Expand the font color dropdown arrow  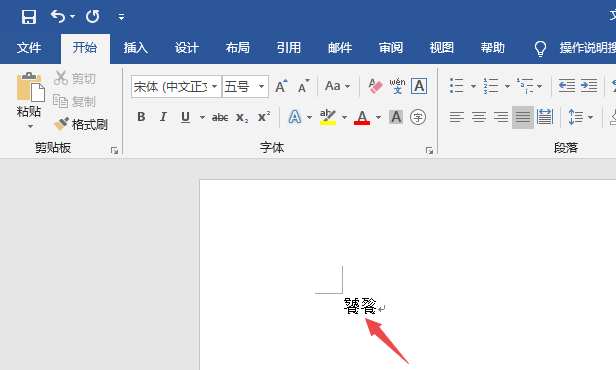coord(378,117)
